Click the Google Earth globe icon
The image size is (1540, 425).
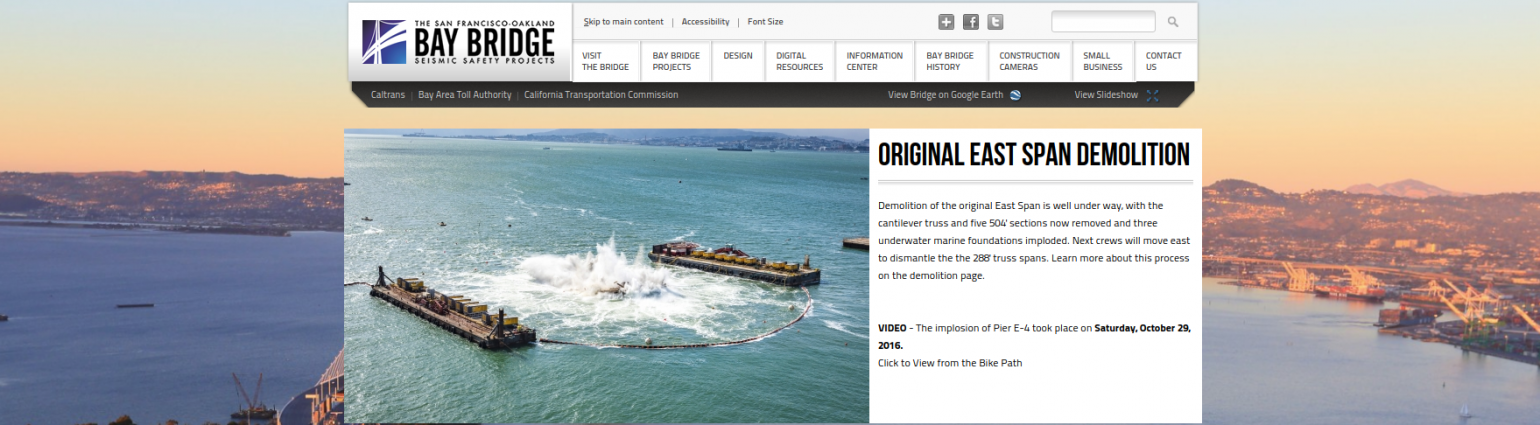tap(1015, 95)
